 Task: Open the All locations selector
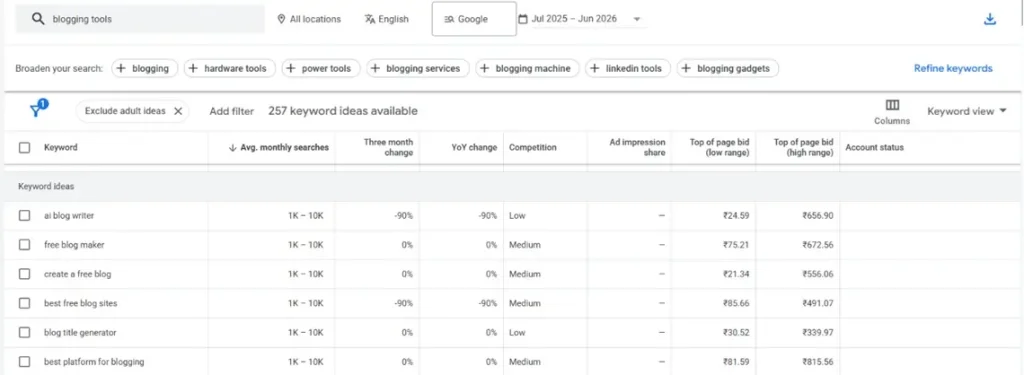309,19
